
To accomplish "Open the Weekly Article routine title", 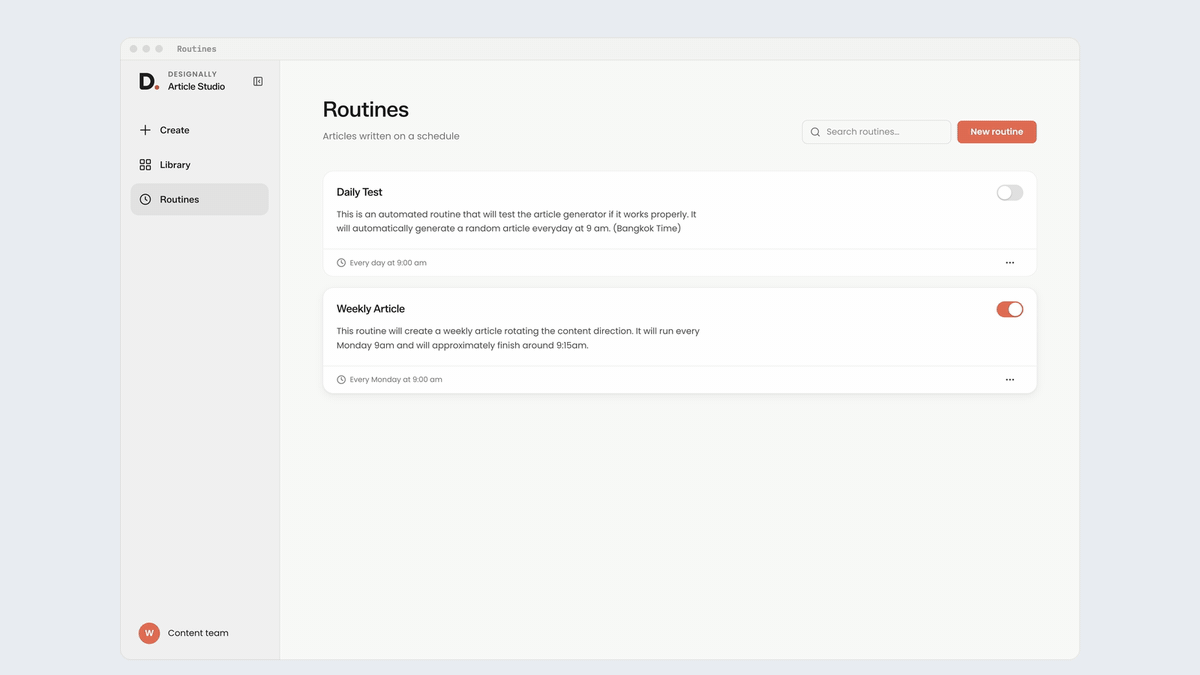I will [371, 309].
